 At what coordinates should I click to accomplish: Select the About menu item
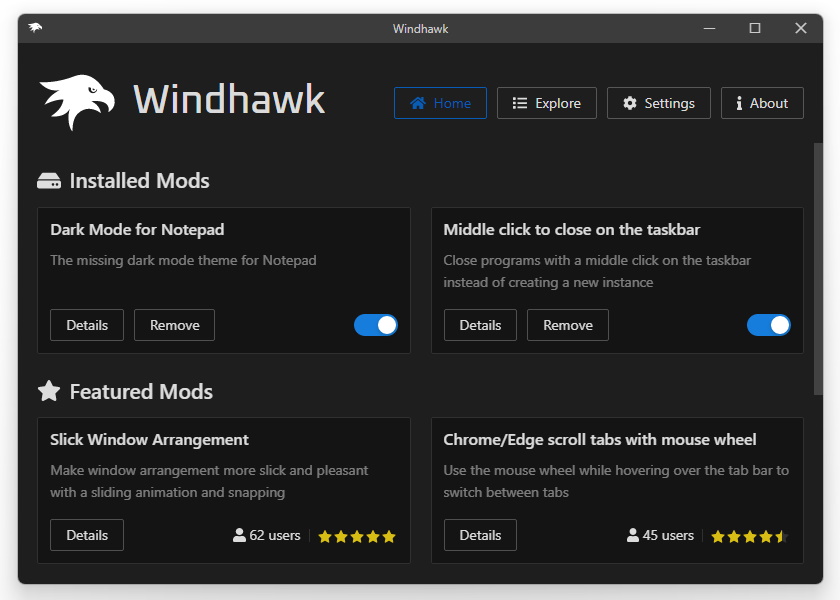pyautogui.click(x=762, y=102)
